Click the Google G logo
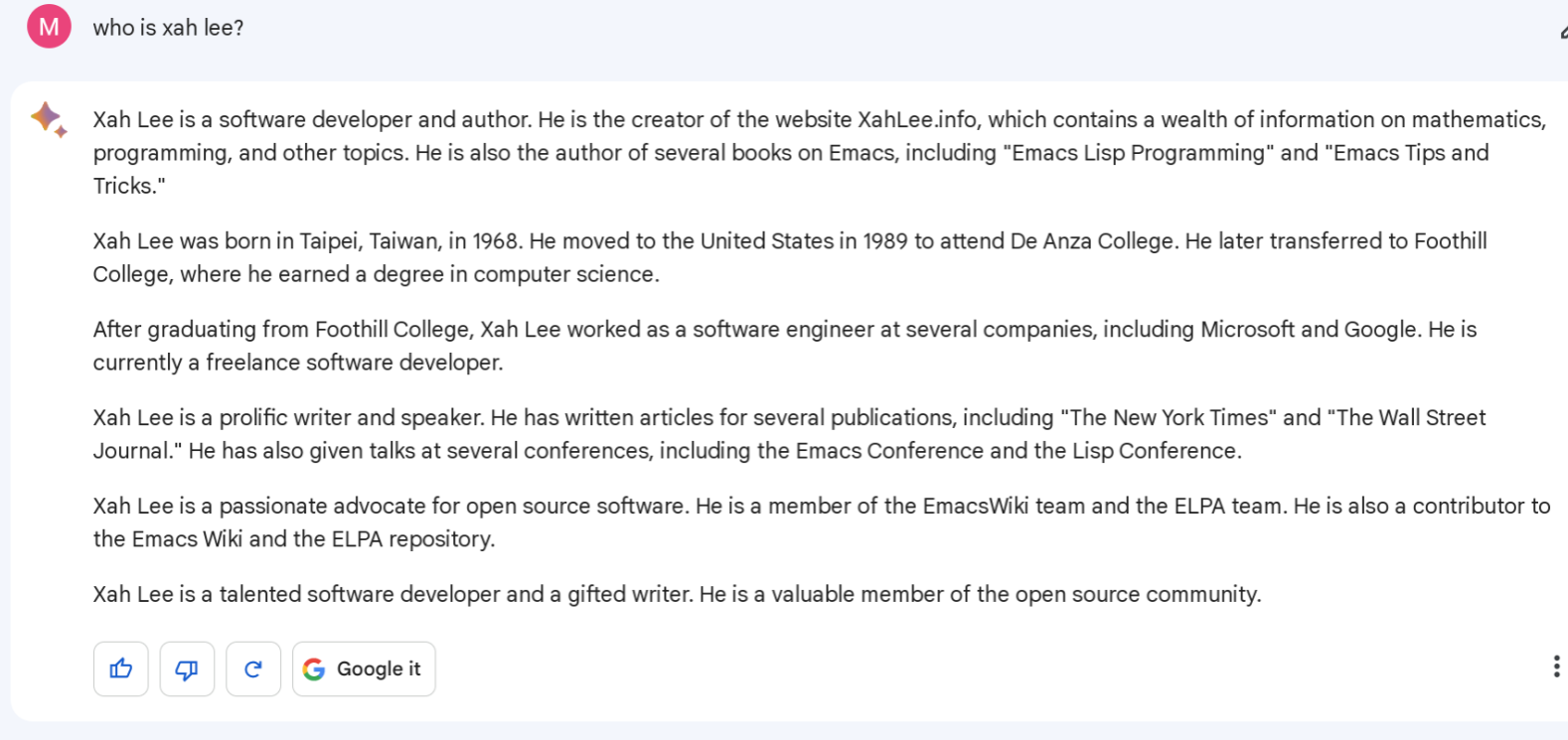Viewport: 1568px width, 740px height. tap(314, 669)
